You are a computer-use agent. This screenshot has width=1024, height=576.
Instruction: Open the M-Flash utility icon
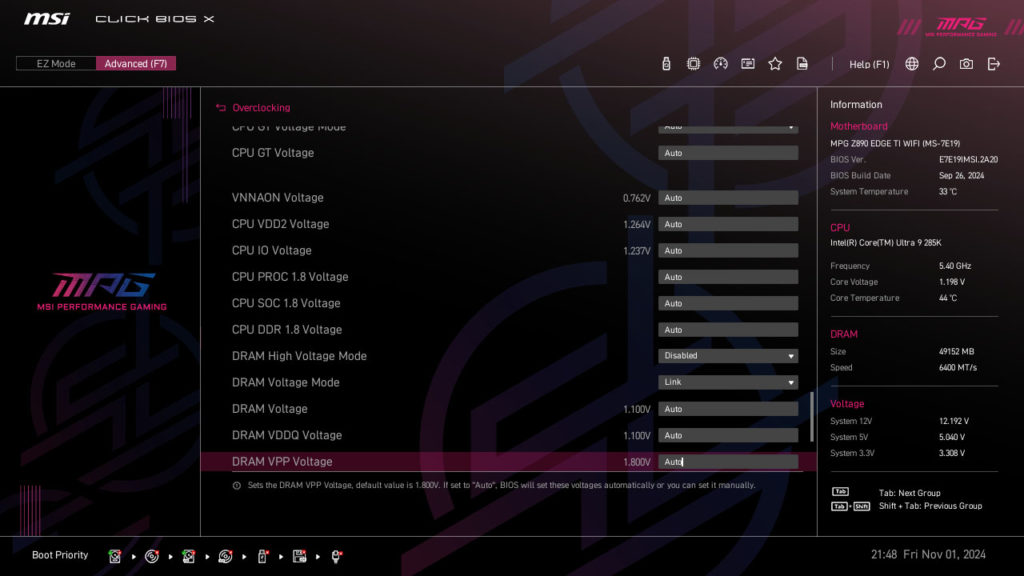(x=666, y=63)
